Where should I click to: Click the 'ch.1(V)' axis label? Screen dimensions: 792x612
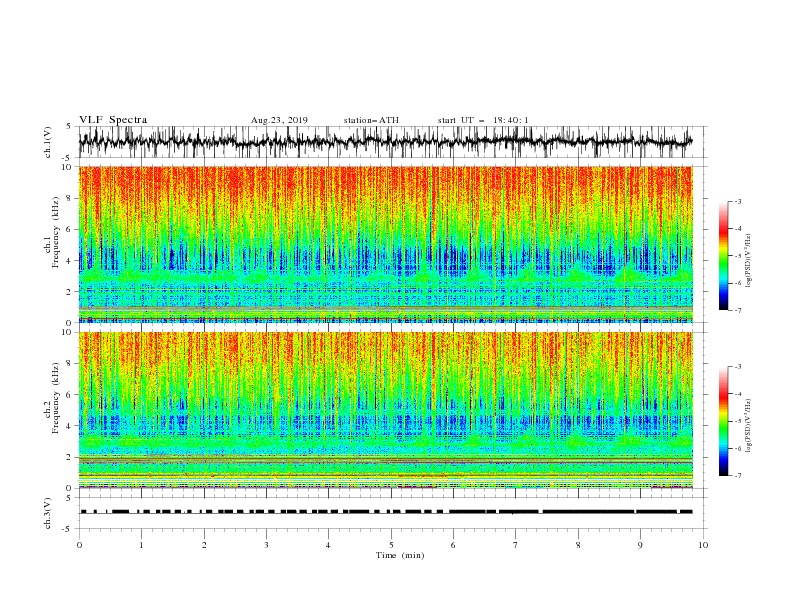[x=48, y=142]
